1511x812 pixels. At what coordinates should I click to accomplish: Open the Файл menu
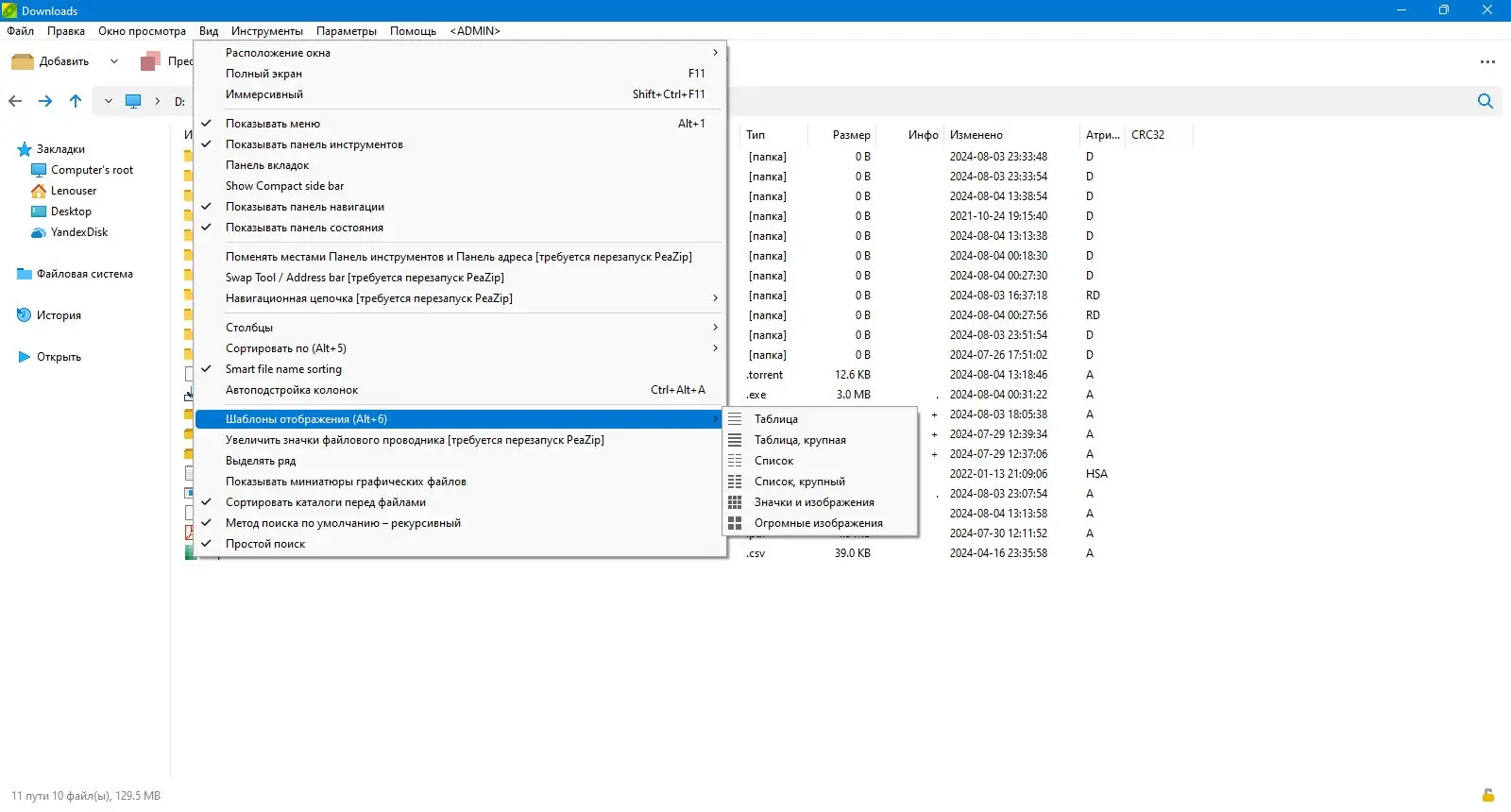pos(21,31)
